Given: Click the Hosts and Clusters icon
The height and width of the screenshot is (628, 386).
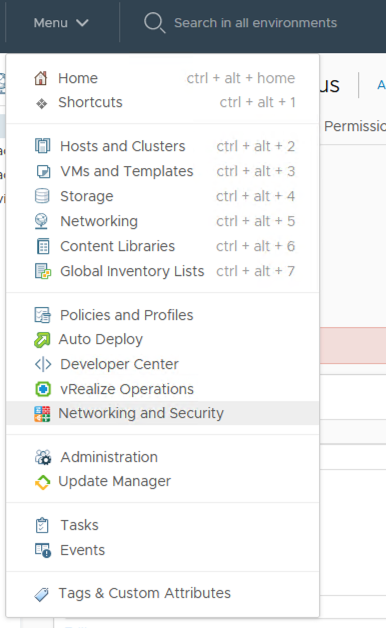Looking at the screenshot, I should [42, 146].
